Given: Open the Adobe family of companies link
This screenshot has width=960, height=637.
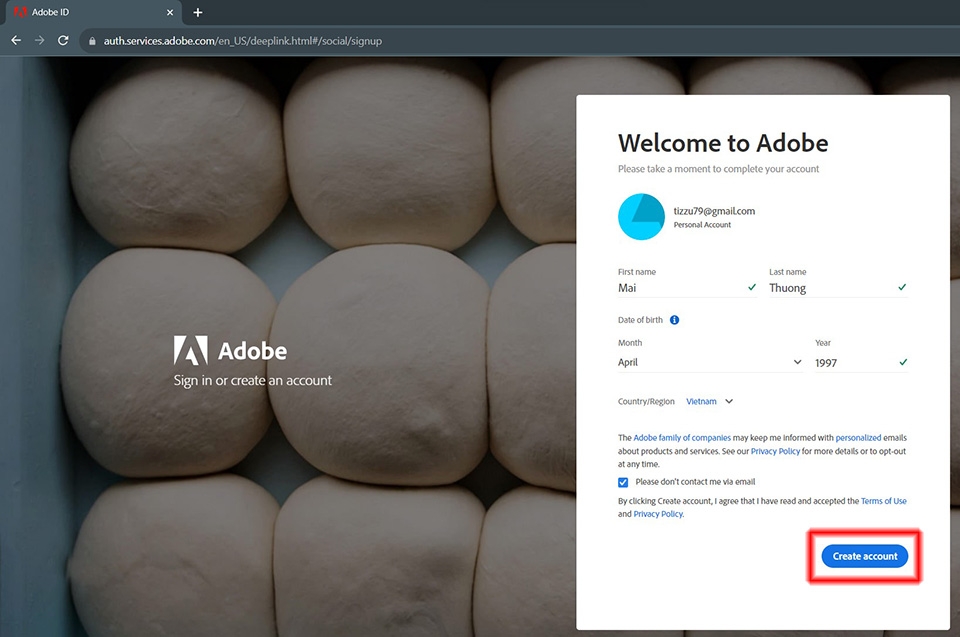Looking at the screenshot, I should (681, 438).
